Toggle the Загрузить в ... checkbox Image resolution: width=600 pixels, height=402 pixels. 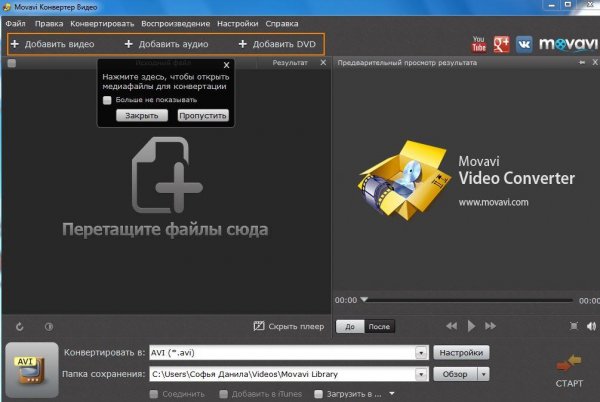click(318, 394)
